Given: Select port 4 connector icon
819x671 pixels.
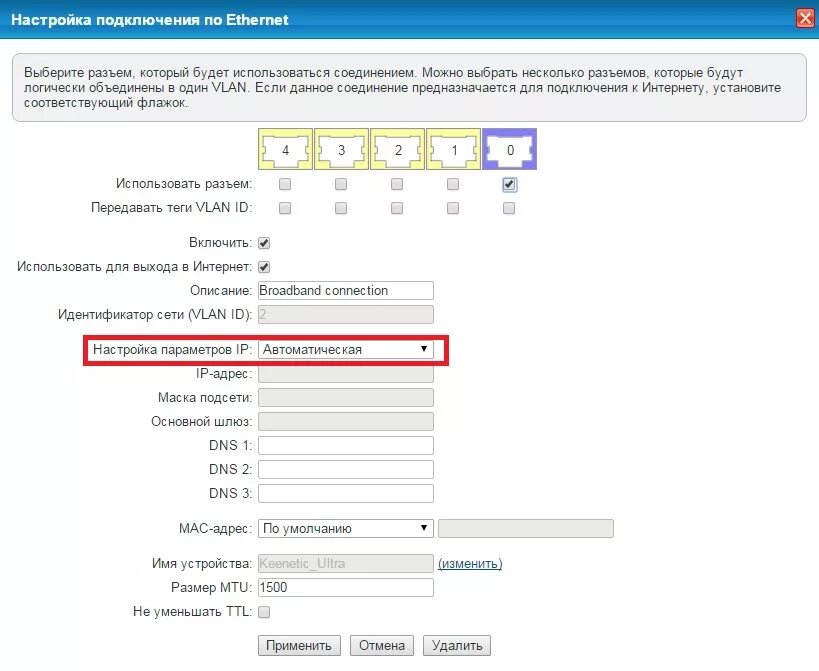Looking at the screenshot, I should 285,149.
